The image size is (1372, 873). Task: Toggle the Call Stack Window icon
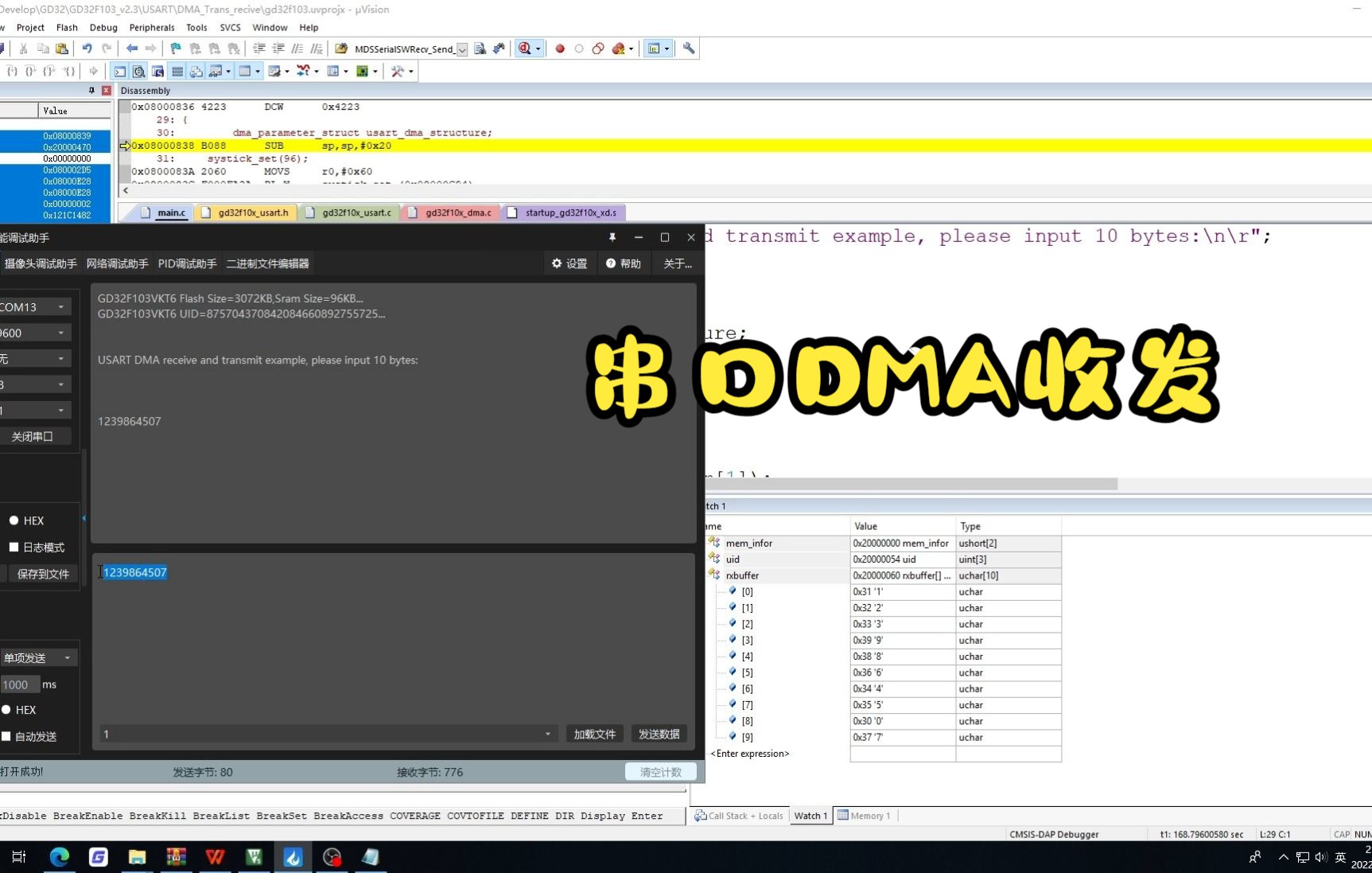(196, 71)
